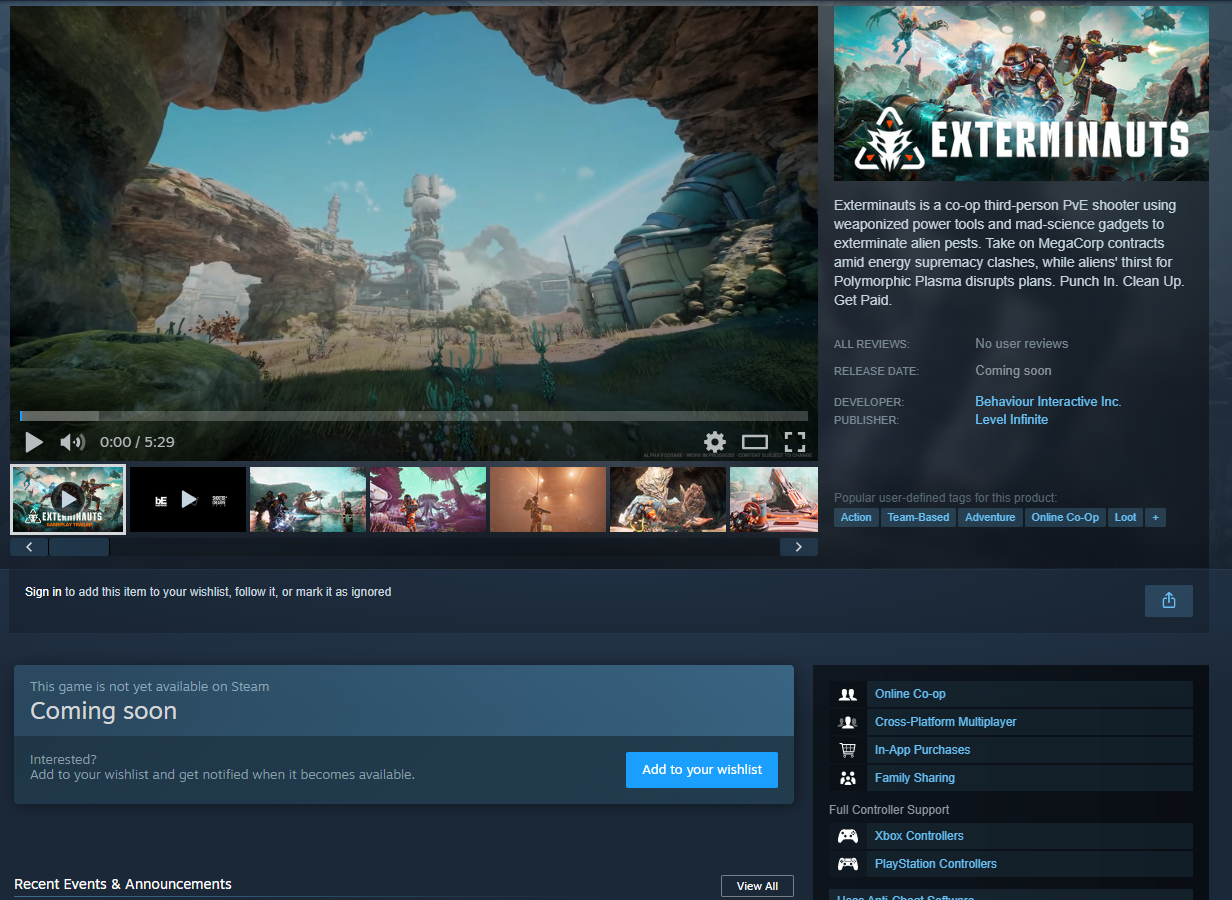Click the In-App Purchases cart icon
1232x900 pixels.
(x=848, y=750)
